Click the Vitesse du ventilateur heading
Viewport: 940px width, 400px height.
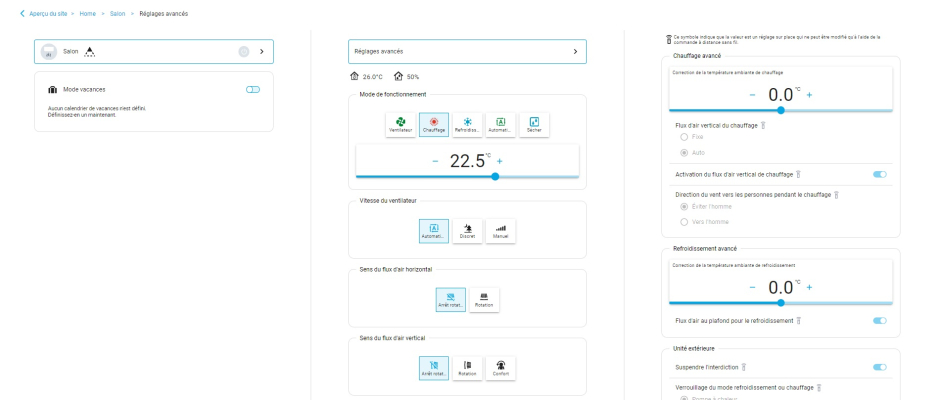tap(388, 200)
